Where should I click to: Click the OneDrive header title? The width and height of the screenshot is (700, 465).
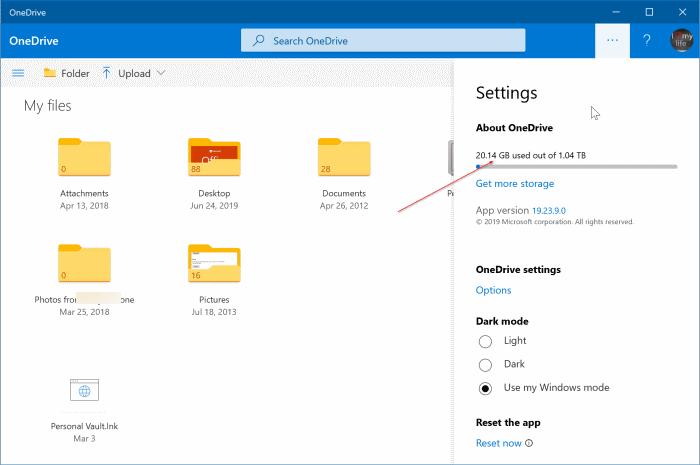(x=34, y=41)
